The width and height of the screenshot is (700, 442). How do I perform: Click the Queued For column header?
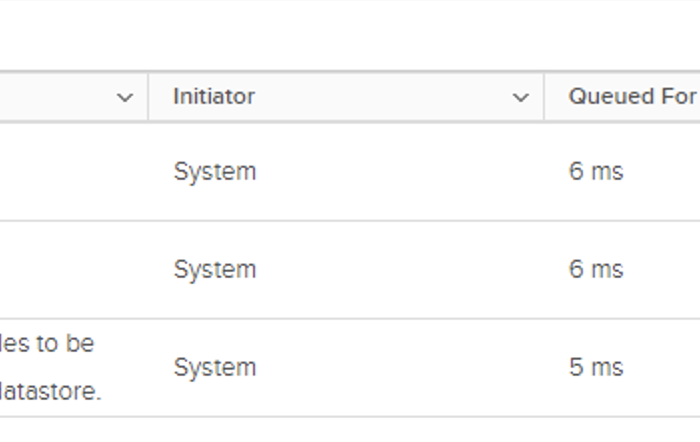(x=632, y=97)
